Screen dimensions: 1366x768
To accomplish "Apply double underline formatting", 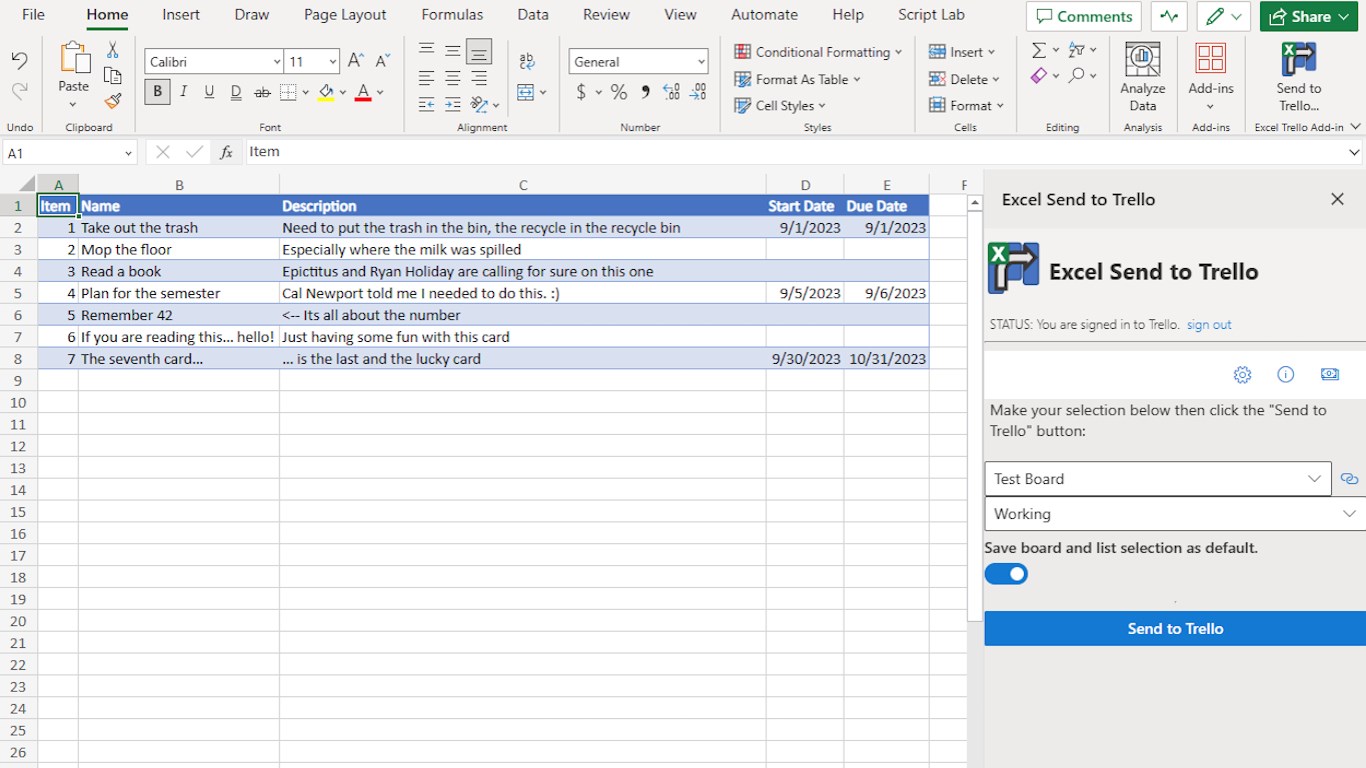I will [x=236, y=92].
